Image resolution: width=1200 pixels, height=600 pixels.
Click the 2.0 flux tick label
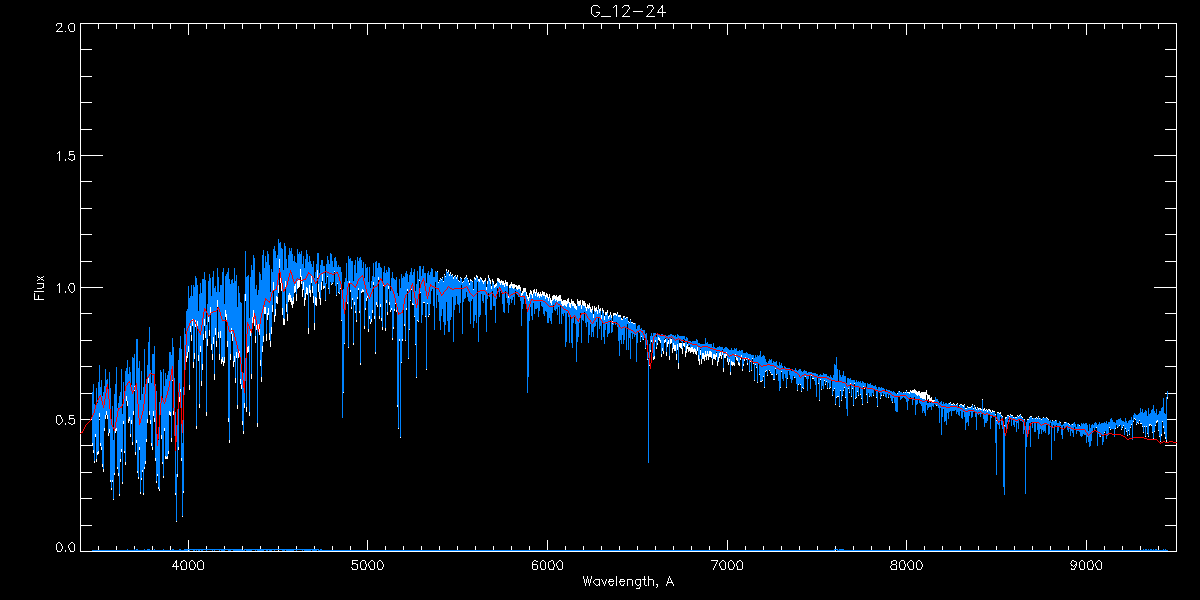[65, 27]
